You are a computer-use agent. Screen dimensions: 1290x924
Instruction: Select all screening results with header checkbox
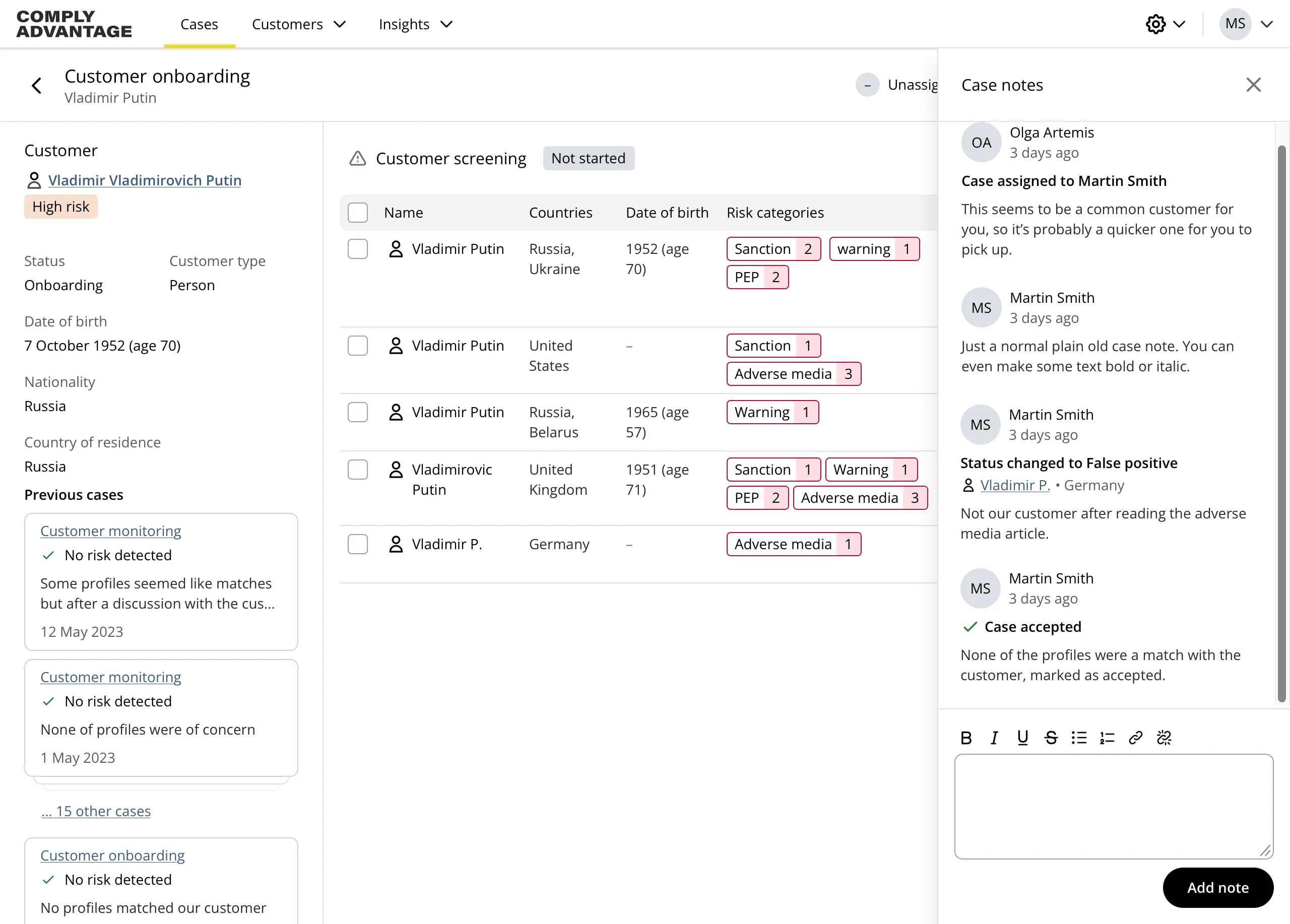358,212
